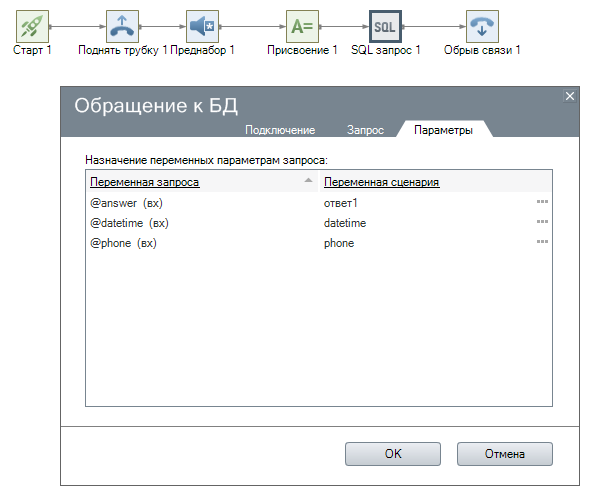
Task: Open variable picker for phone row
Action: [x=542, y=243]
